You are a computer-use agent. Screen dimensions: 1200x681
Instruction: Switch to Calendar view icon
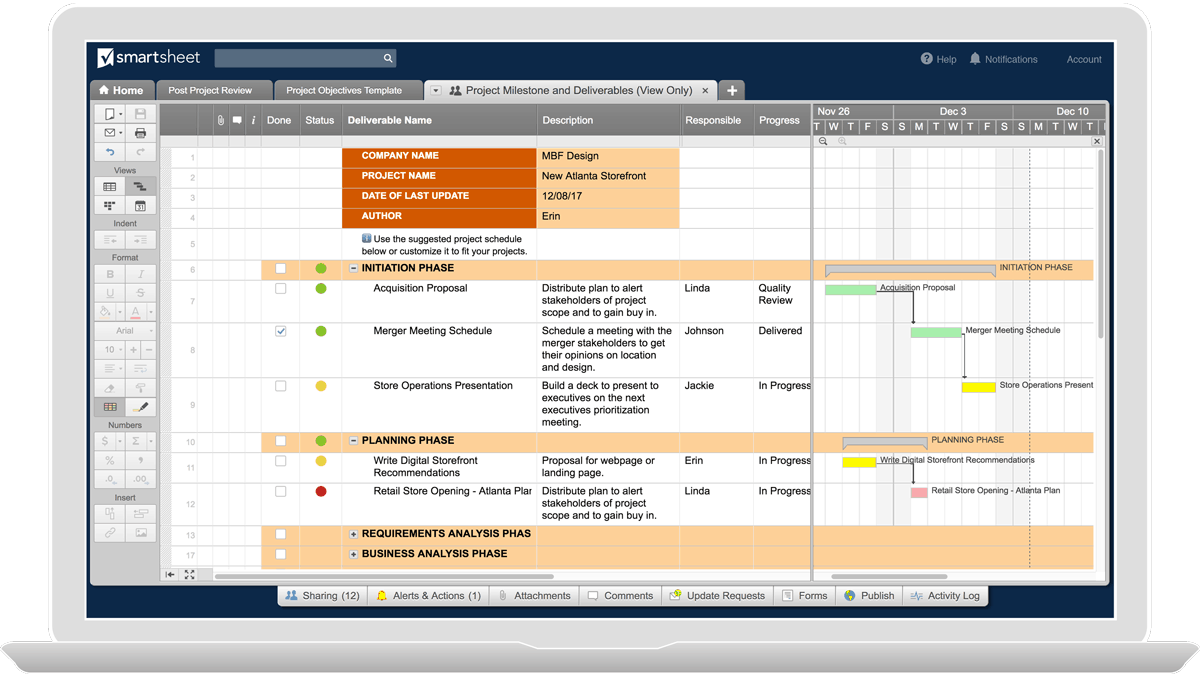tap(140, 206)
